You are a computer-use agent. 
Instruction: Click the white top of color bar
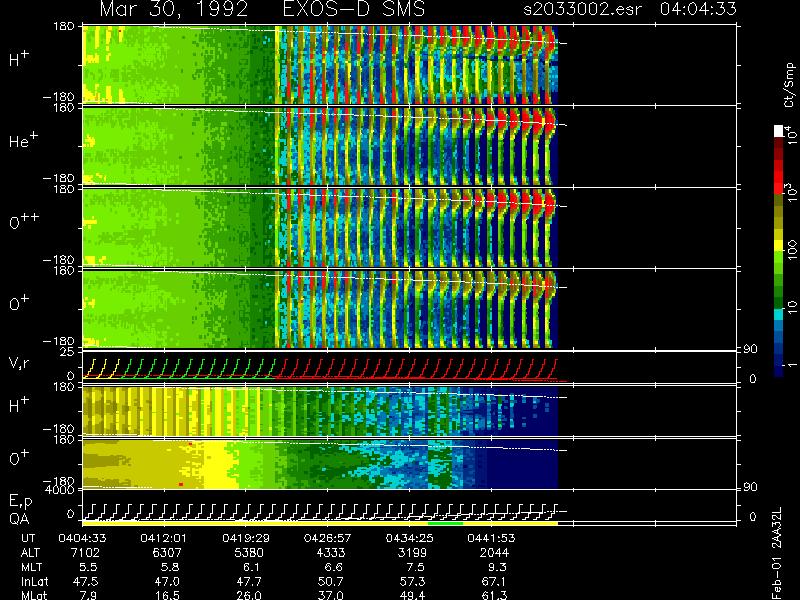[x=779, y=131]
